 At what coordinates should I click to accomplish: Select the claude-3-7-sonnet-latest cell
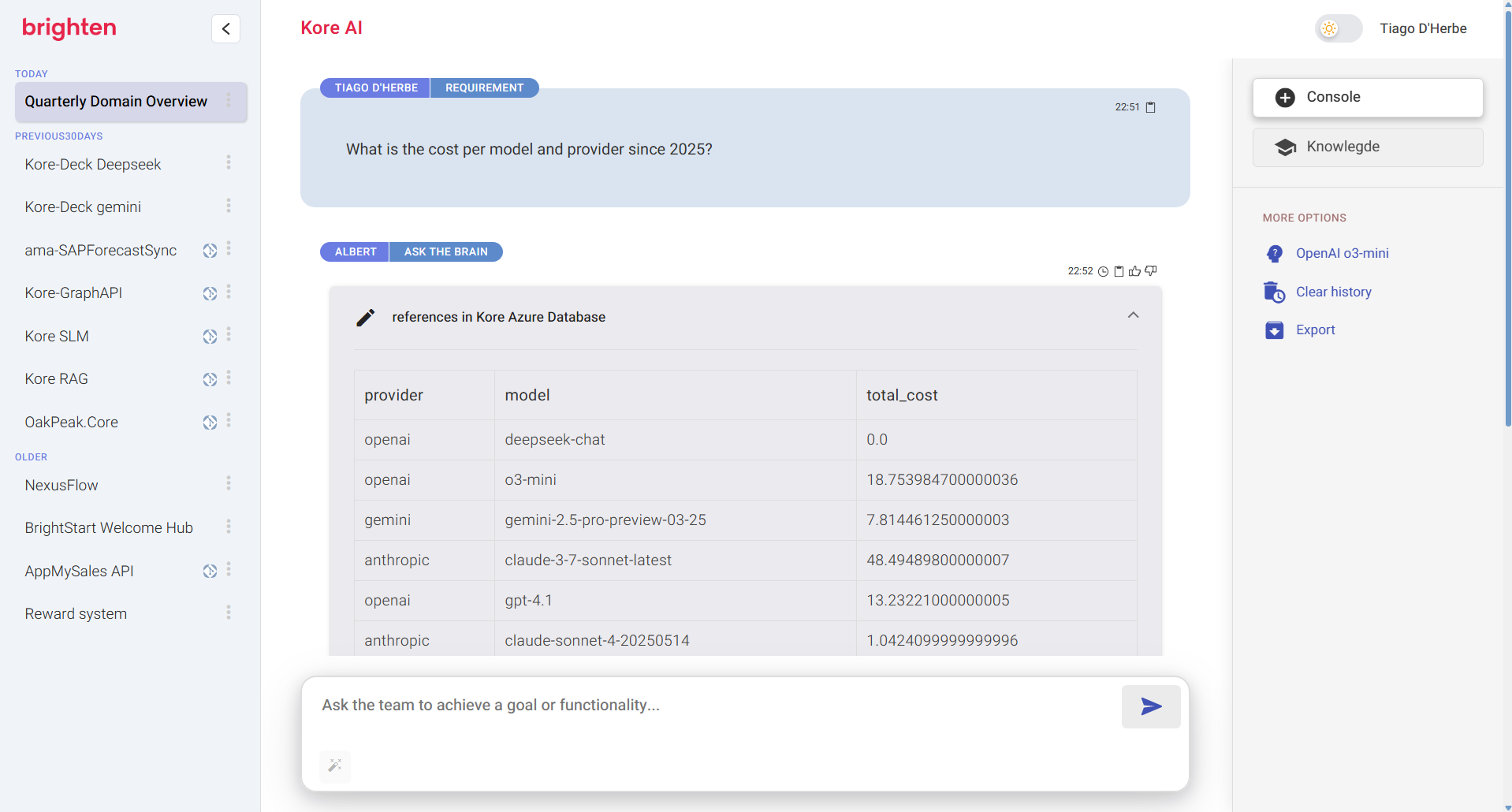(x=676, y=561)
